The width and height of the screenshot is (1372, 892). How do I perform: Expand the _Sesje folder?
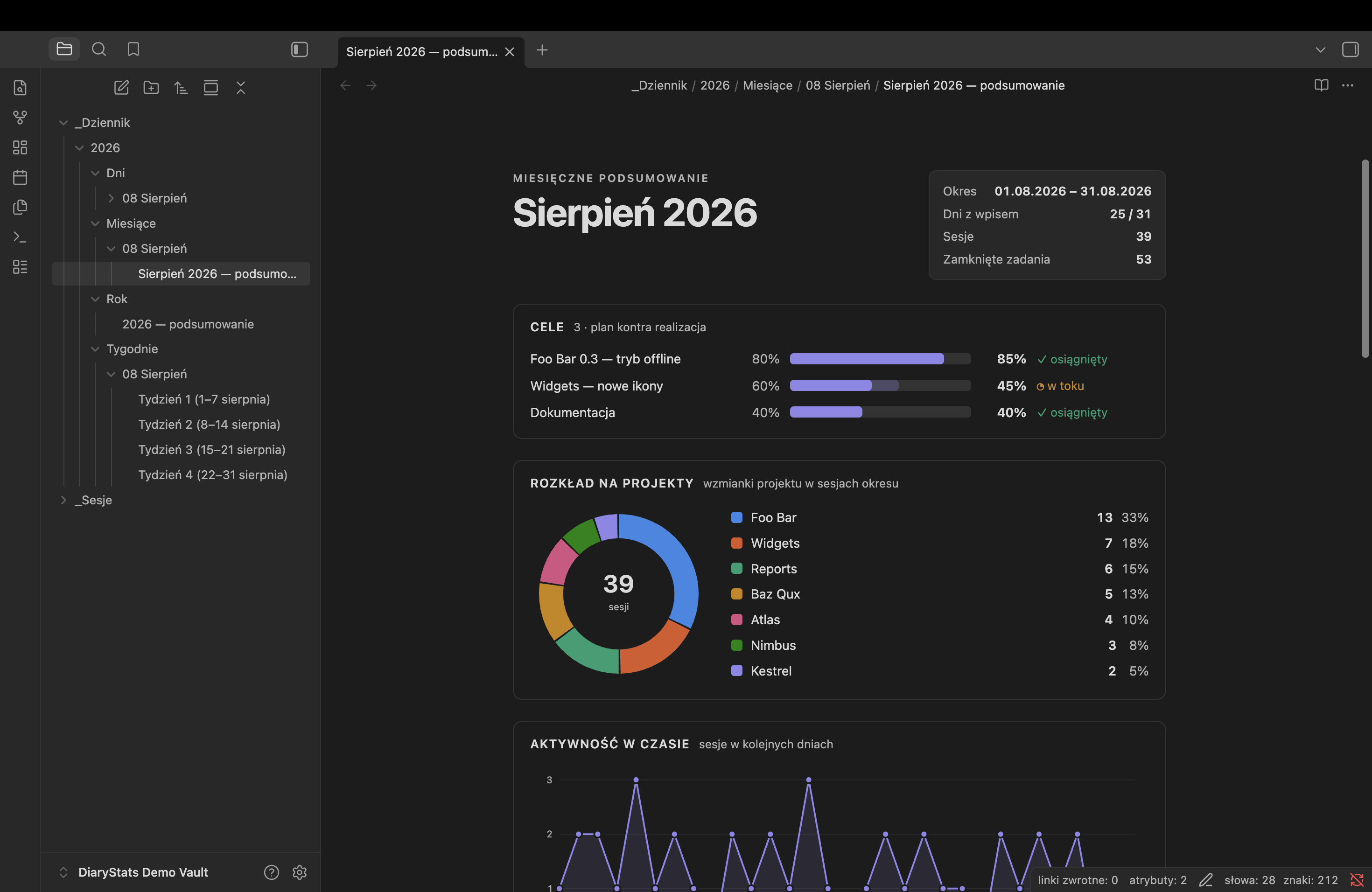[63, 500]
